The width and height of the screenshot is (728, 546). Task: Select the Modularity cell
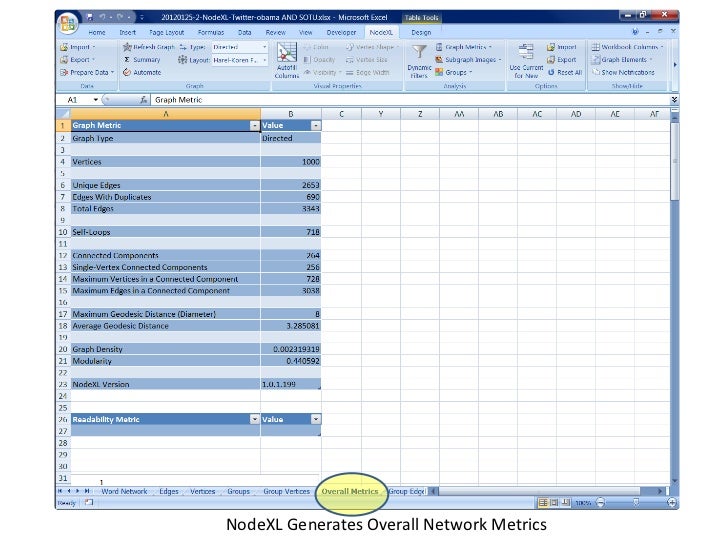tap(166, 361)
